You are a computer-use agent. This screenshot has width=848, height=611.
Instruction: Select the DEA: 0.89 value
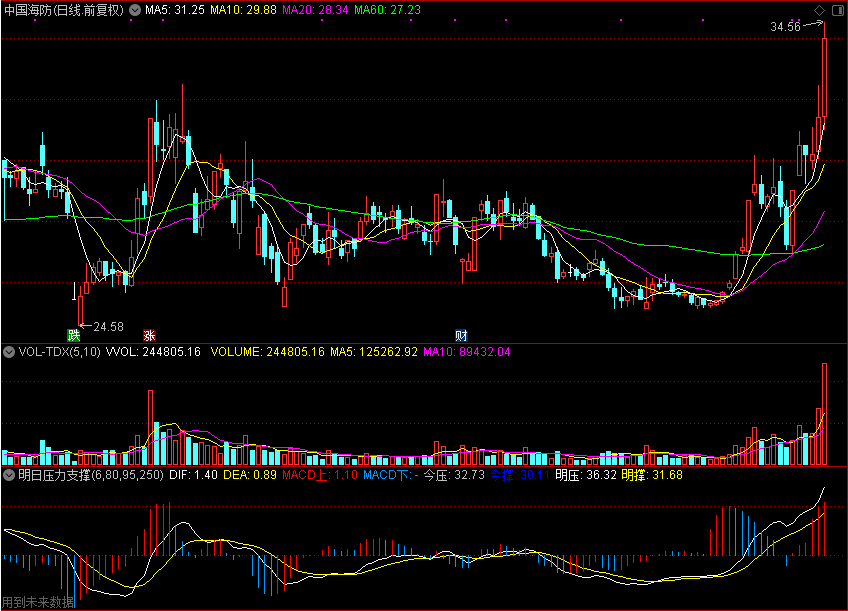coord(250,475)
